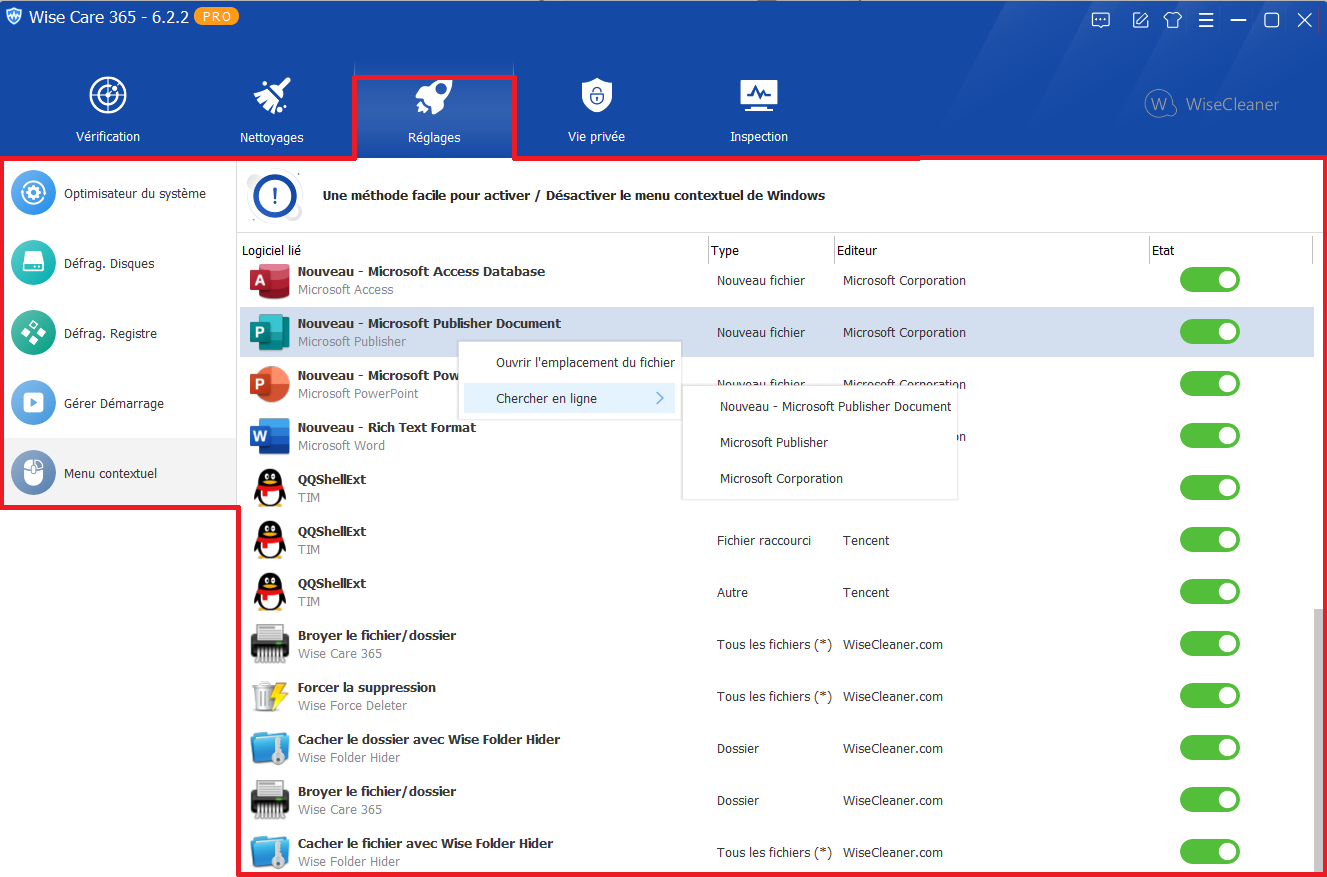1327x877 pixels.
Task: Turn off Cacher le fichier switch
Action: (1210, 852)
